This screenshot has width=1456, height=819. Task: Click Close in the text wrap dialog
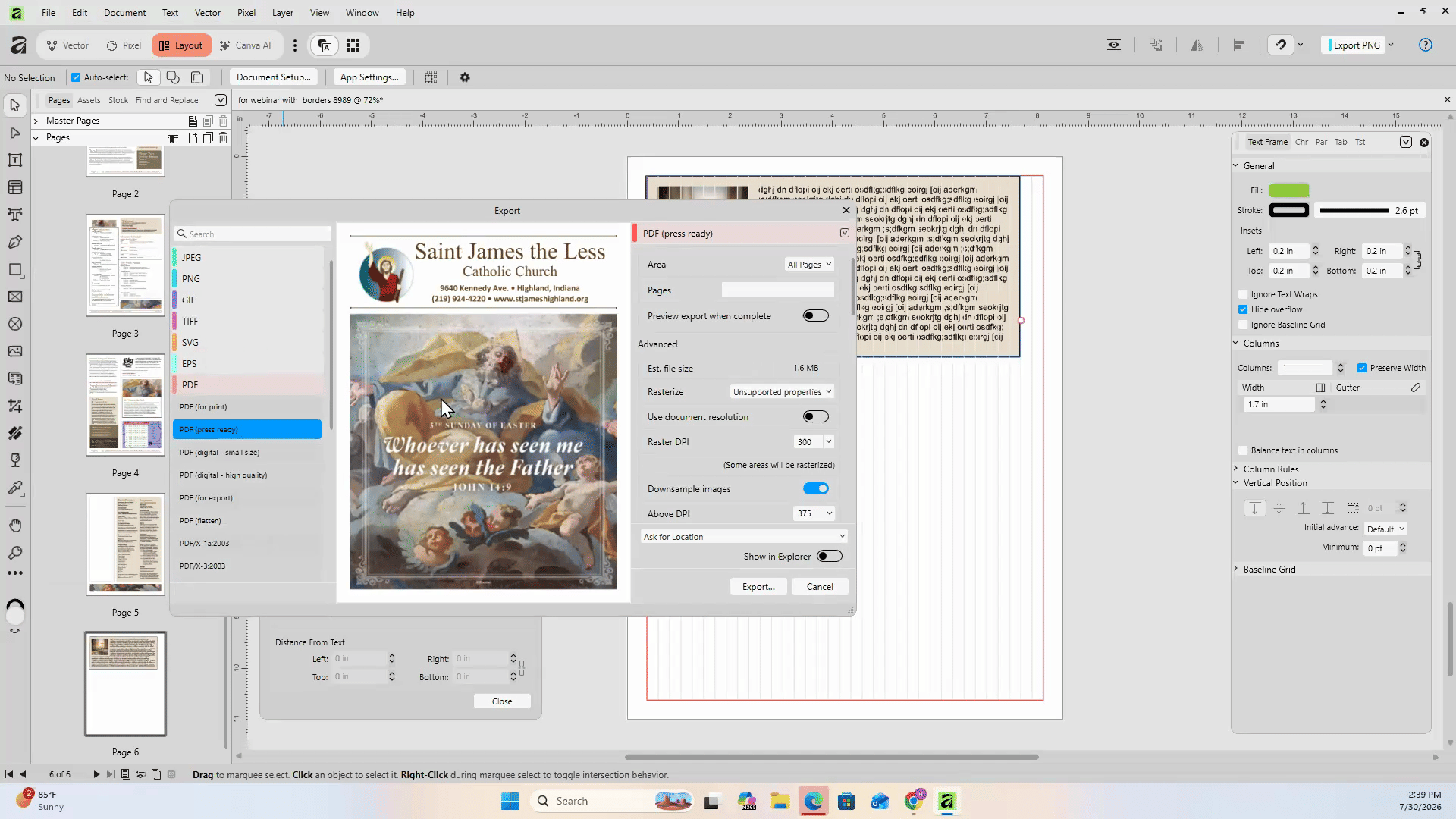pos(502,701)
